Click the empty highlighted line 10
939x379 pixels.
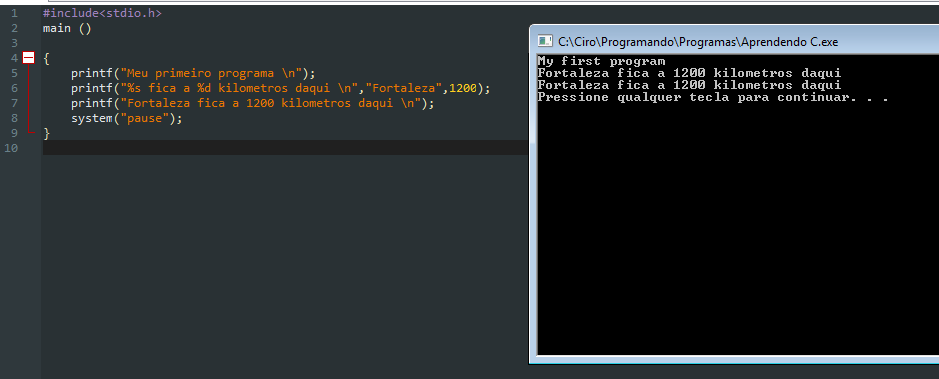coord(285,148)
